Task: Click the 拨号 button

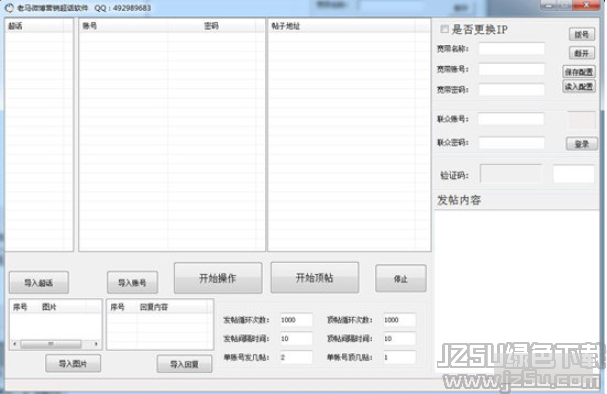Action: point(581,34)
